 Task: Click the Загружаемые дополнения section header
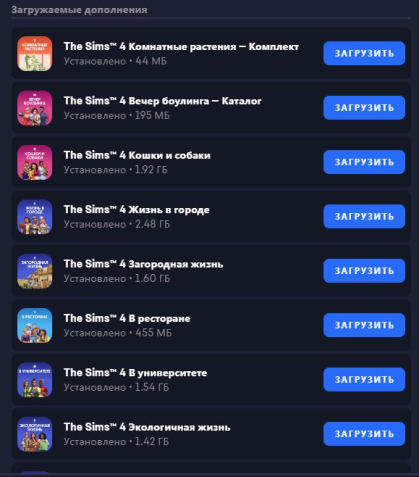click(x=79, y=10)
